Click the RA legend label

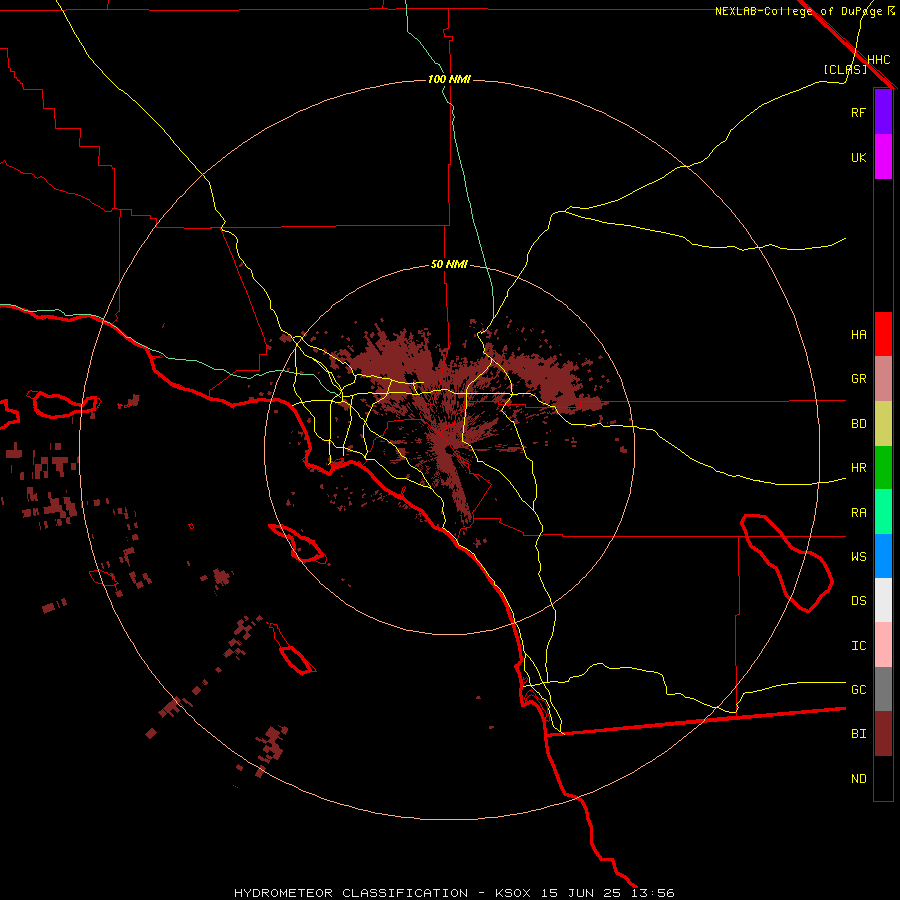point(858,513)
